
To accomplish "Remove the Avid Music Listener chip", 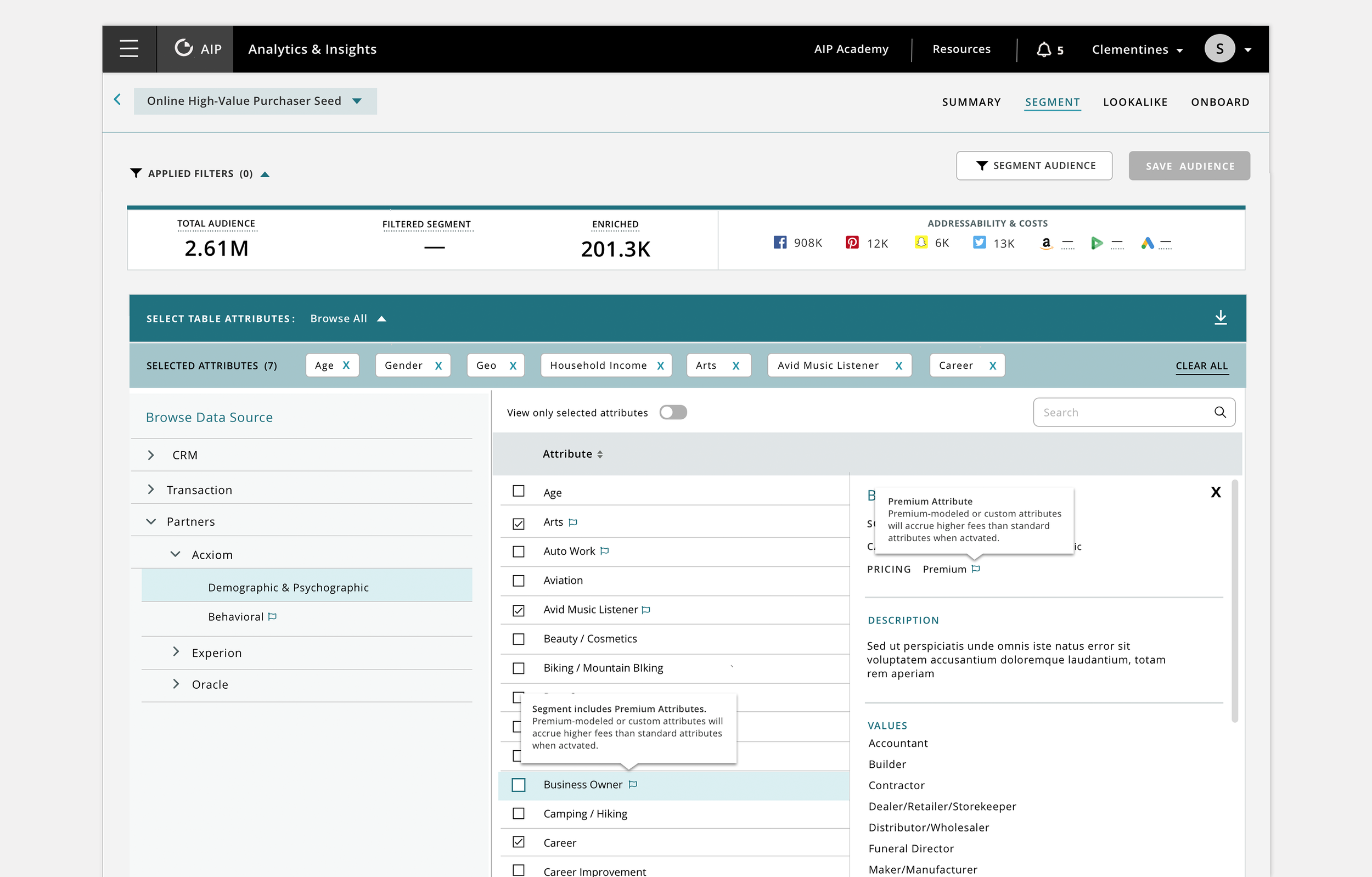I will 898,366.
